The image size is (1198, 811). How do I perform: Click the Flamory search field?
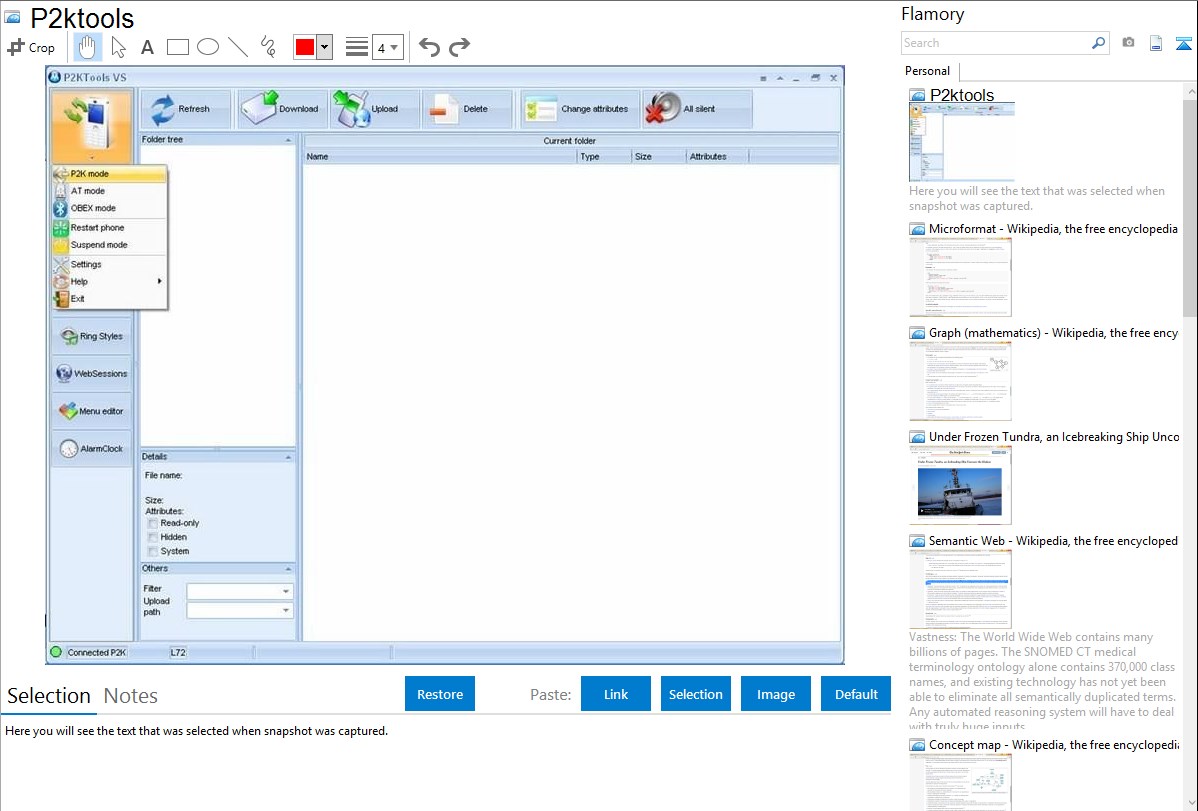995,43
